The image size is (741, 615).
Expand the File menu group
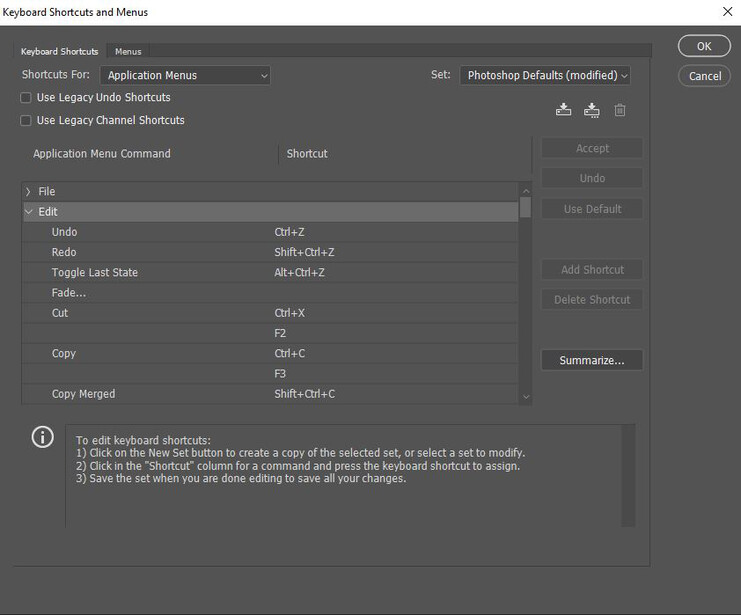[28, 191]
